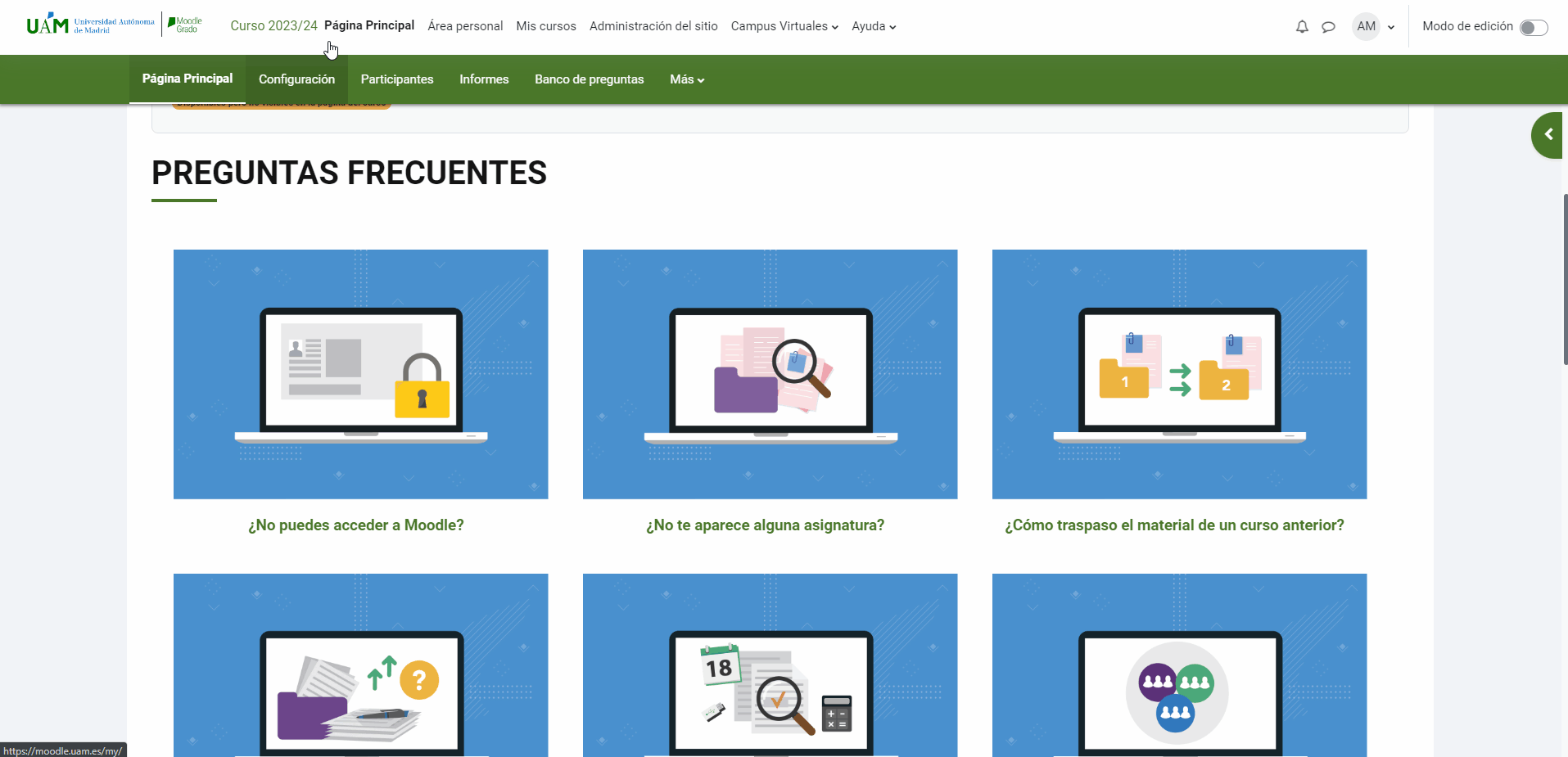
Task: Open the link ¿No puedes acceder a Moodle?
Action: click(x=355, y=525)
